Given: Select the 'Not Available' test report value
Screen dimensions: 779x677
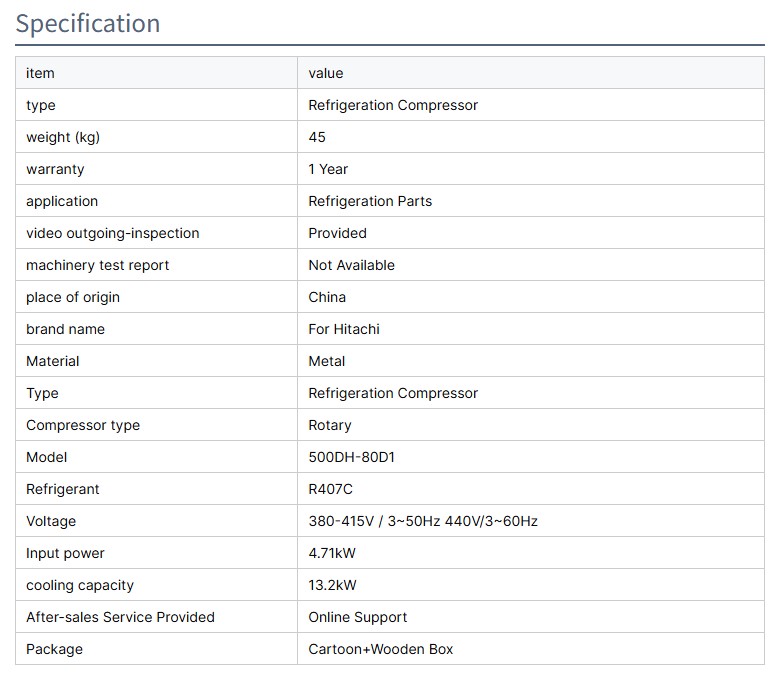Looking at the screenshot, I should [351, 265].
